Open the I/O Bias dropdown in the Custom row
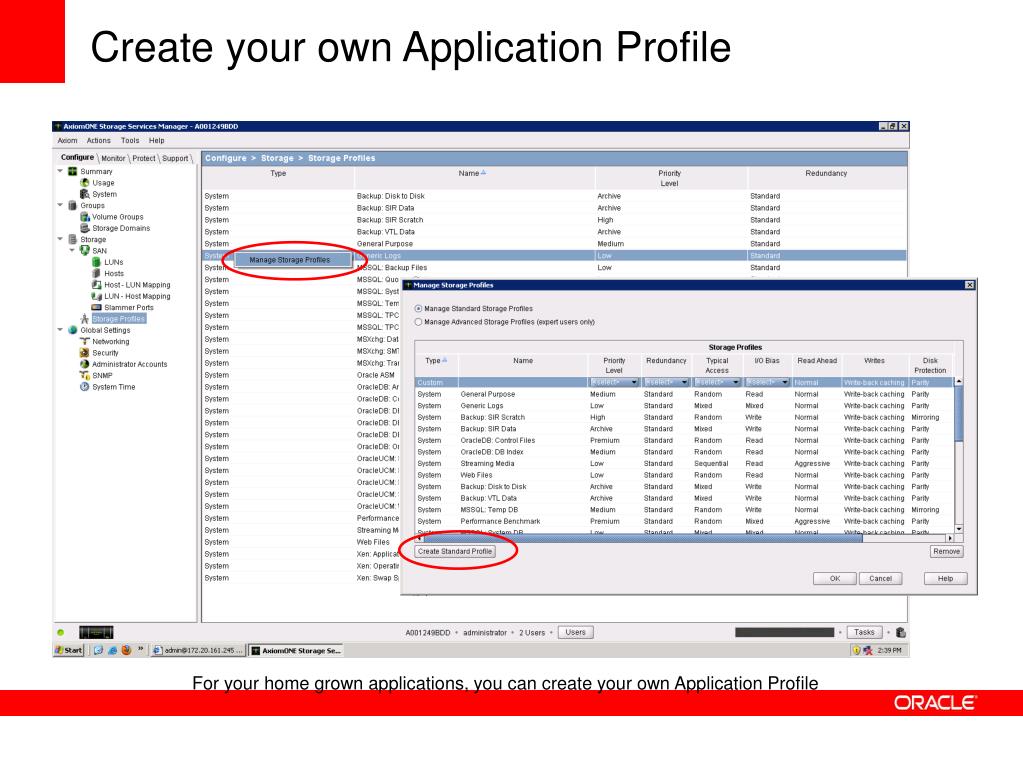 tap(767, 382)
